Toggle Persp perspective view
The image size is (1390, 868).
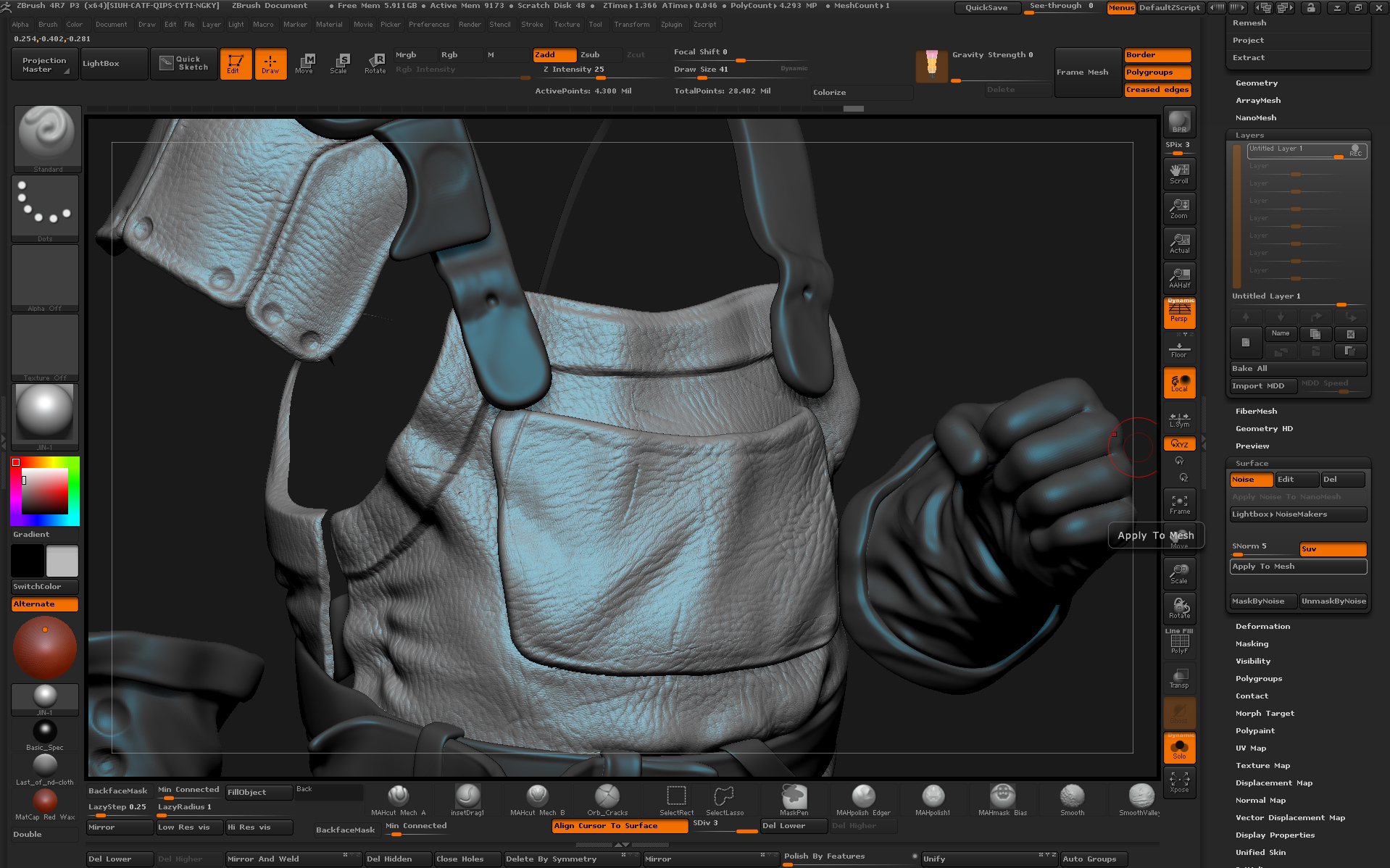pyautogui.click(x=1179, y=313)
